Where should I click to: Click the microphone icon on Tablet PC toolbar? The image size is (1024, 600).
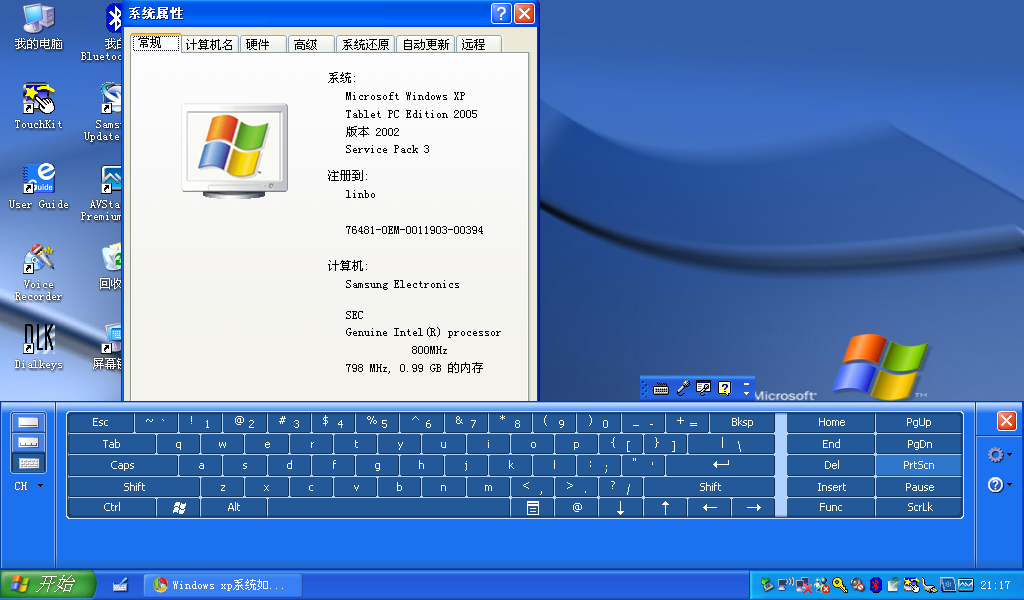pyautogui.click(x=683, y=388)
